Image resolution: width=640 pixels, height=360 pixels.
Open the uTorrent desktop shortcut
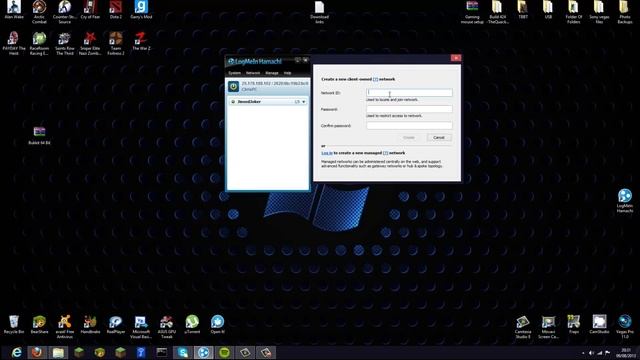click(192, 324)
